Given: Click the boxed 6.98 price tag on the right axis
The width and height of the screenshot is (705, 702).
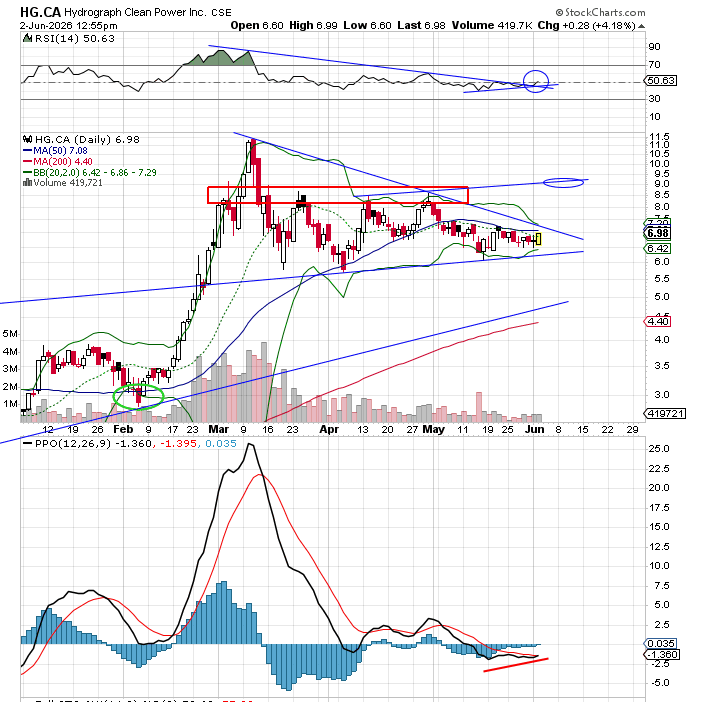Looking at the screenshot, I should (x=658, y=233).
